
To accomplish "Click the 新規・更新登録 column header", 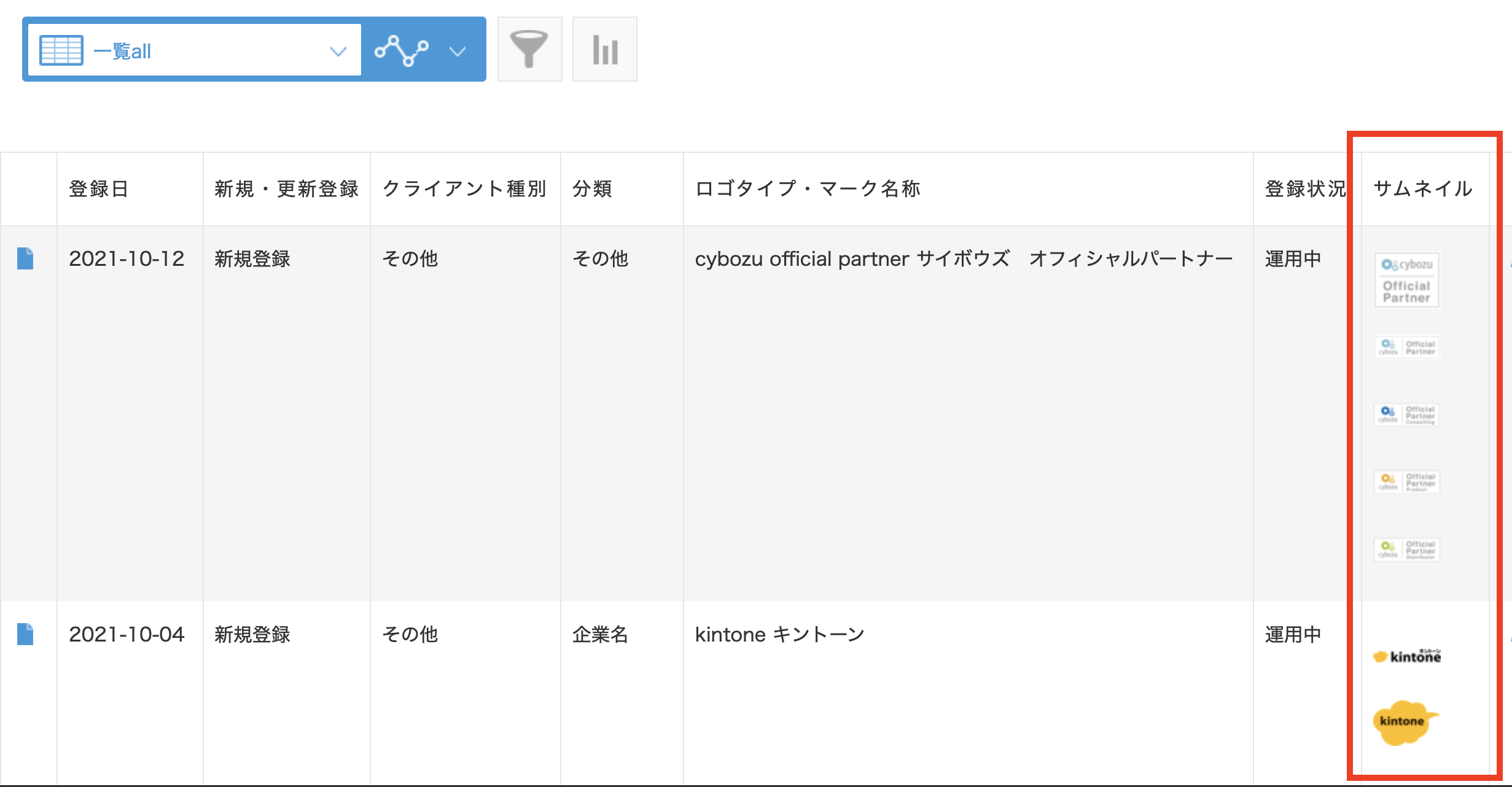I will click(286, 188).
